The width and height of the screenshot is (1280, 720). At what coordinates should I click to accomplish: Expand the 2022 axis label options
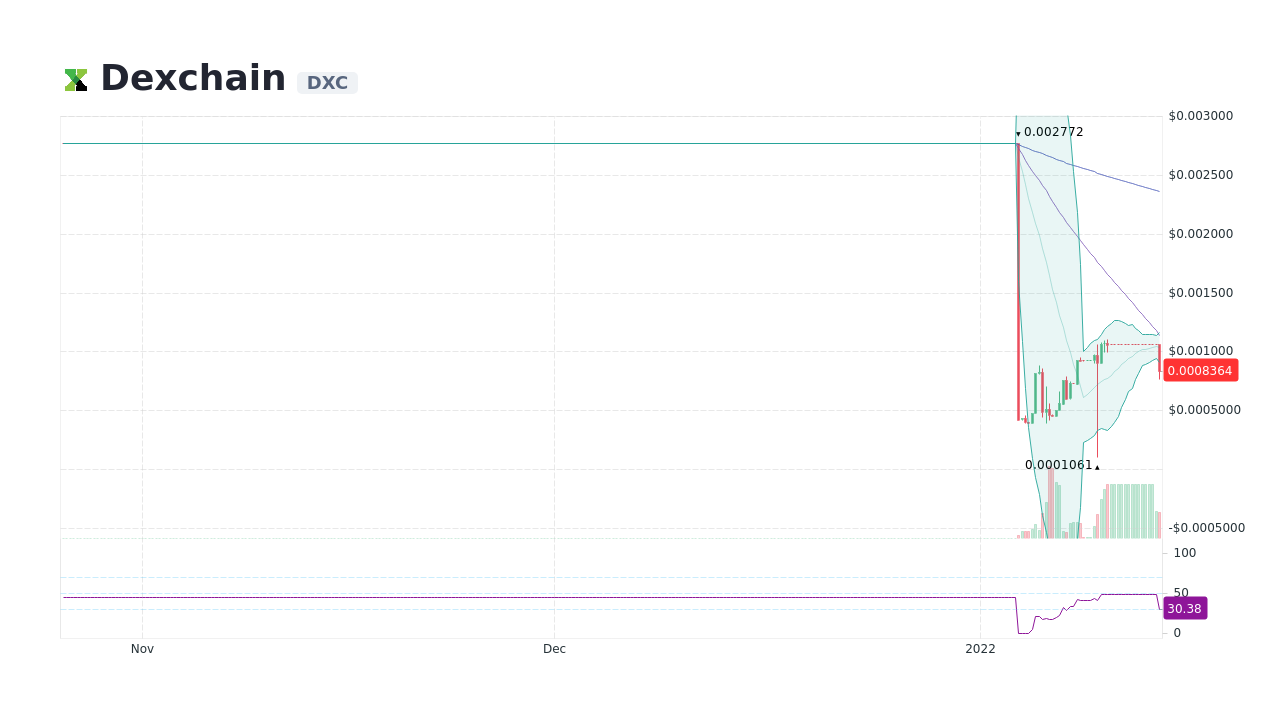981,648
